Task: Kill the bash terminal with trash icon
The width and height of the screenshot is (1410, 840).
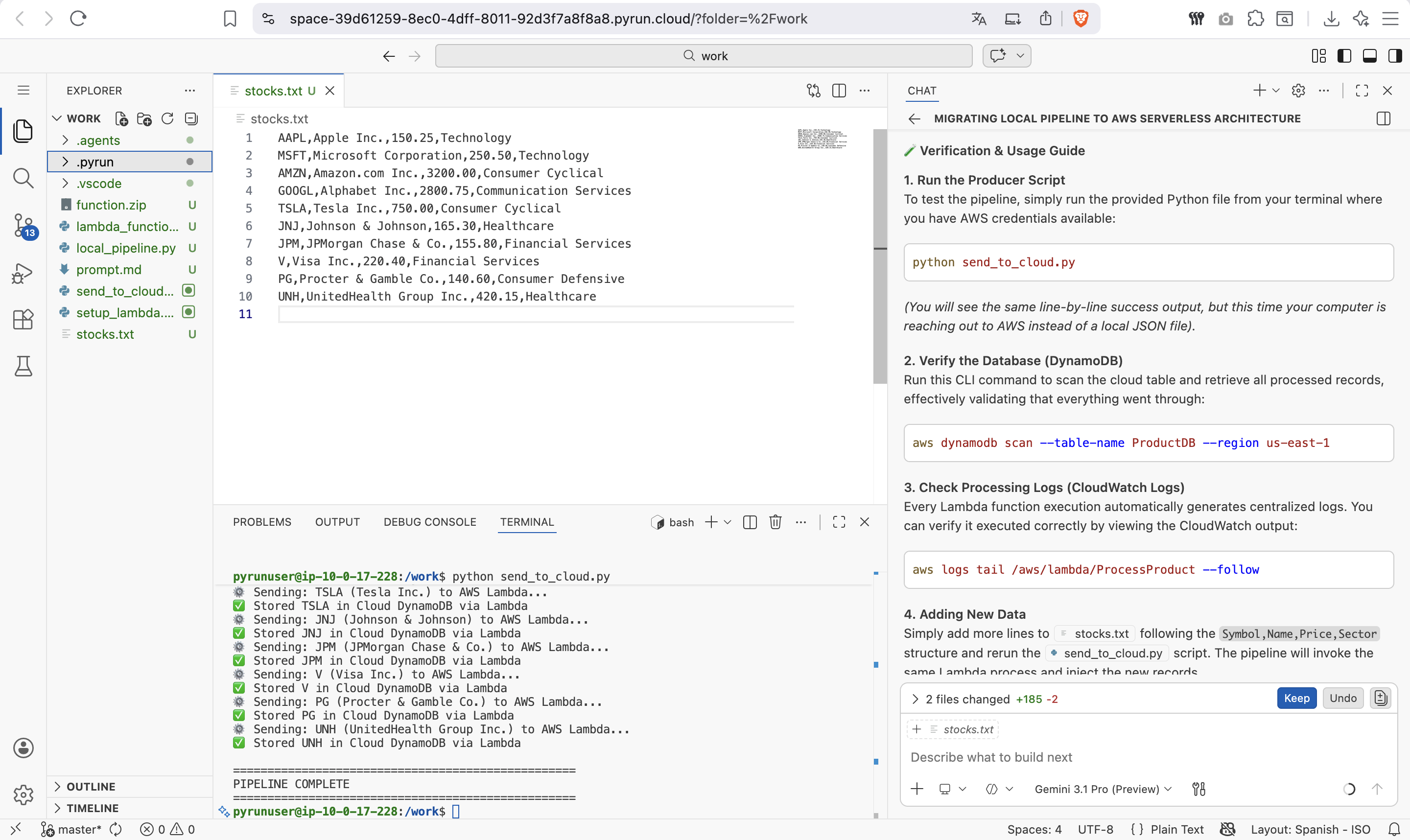Action: tap(775, 522)
